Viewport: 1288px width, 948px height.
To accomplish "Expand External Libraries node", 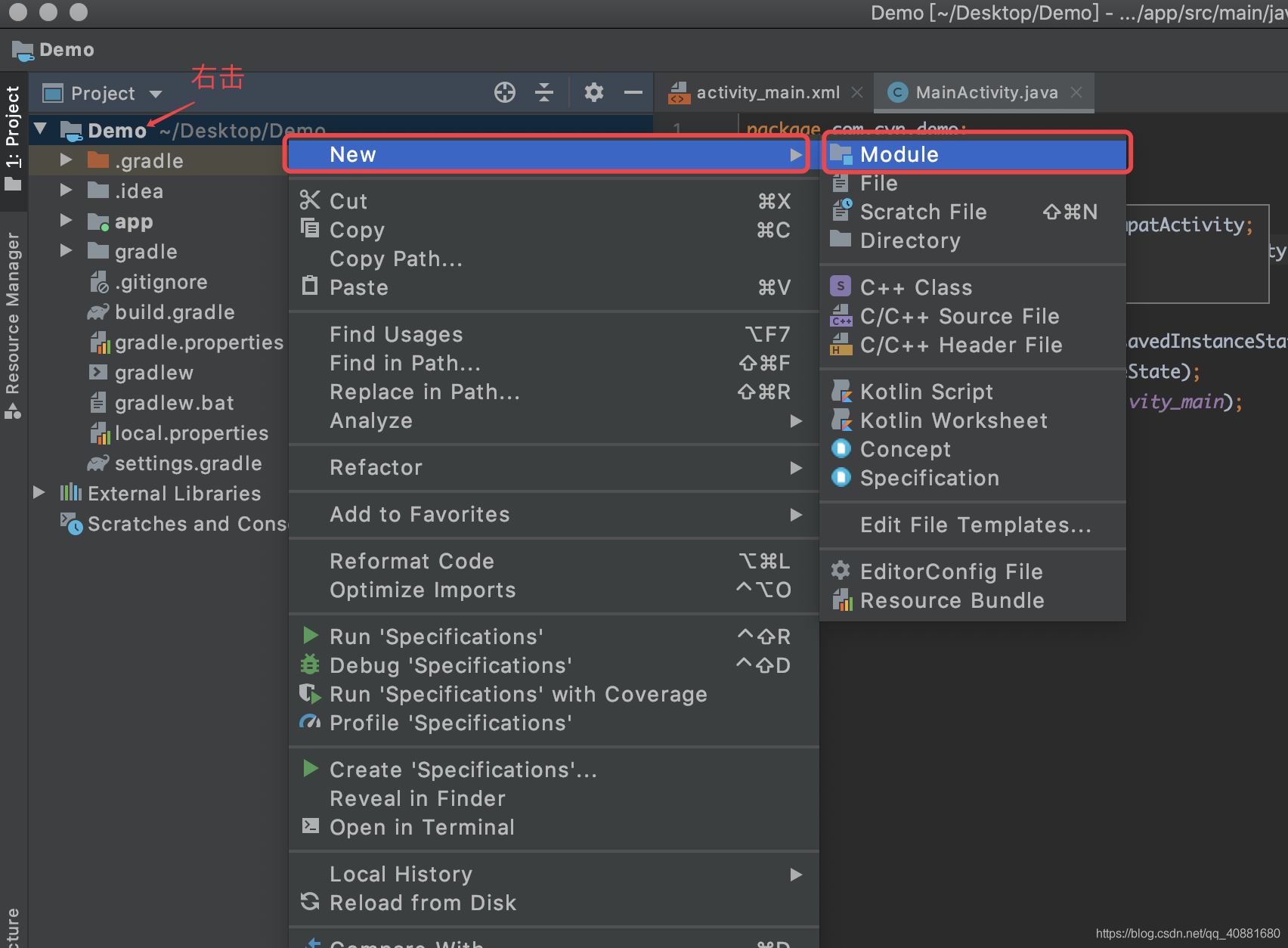I will click(x=39, y=493).
